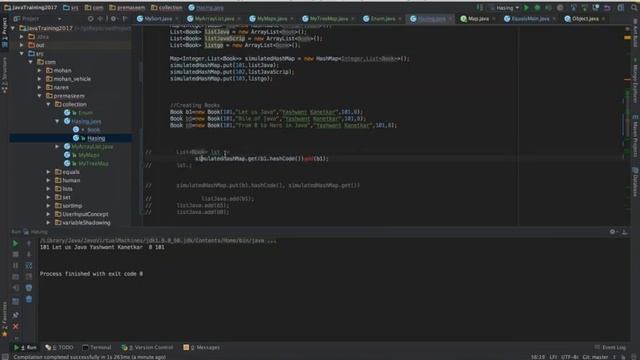The image size is (640, 360).
Task: Open the Terminal tool window
Action: [x=97, y=347]
